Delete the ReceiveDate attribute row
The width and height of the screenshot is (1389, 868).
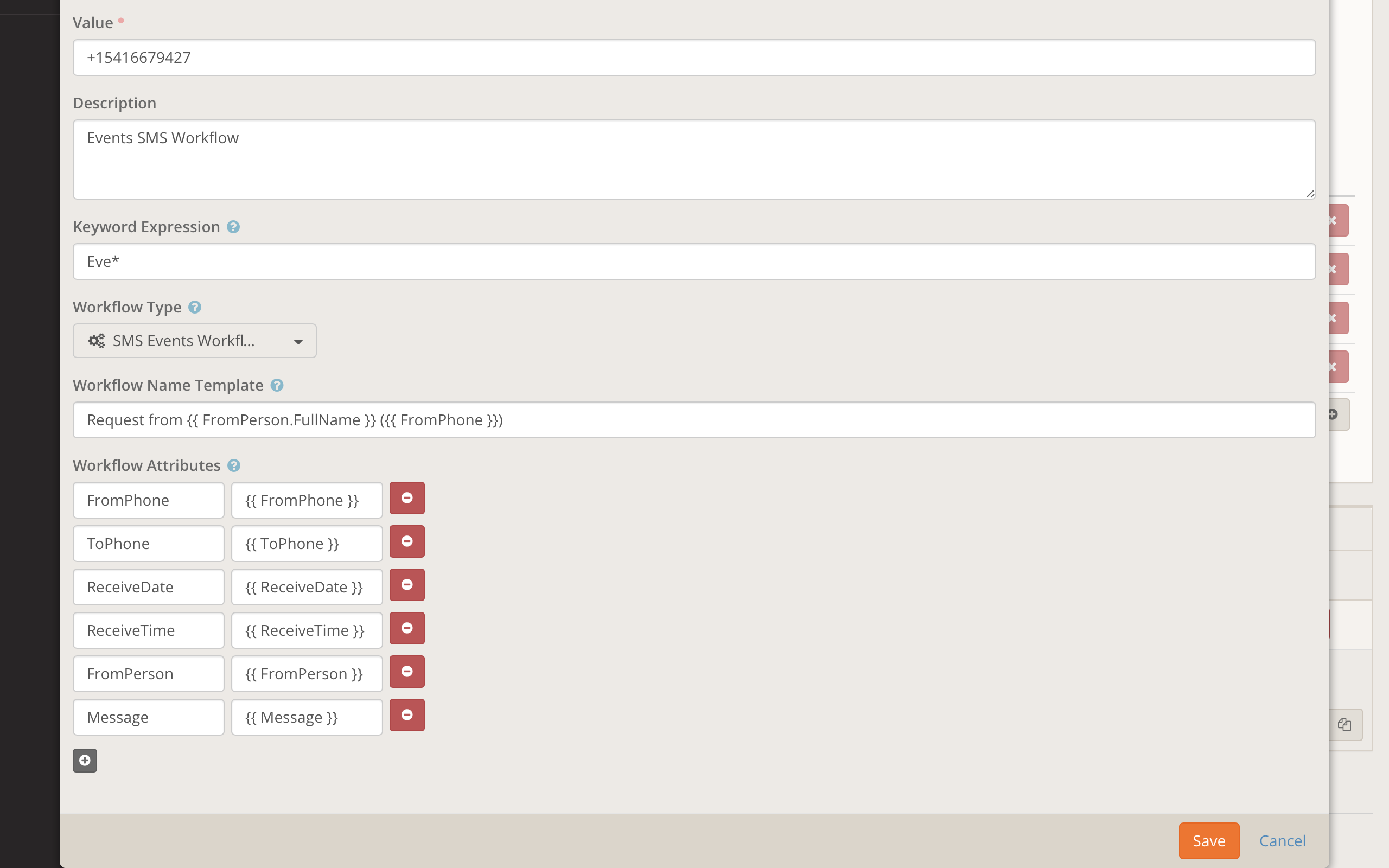click(x=407, y=584)
